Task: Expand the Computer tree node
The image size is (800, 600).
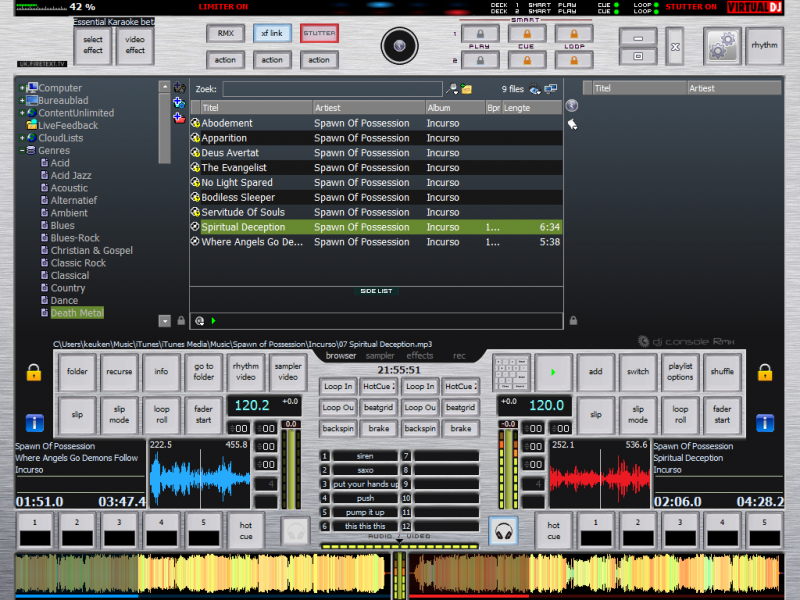Action: tap(22, 88)
